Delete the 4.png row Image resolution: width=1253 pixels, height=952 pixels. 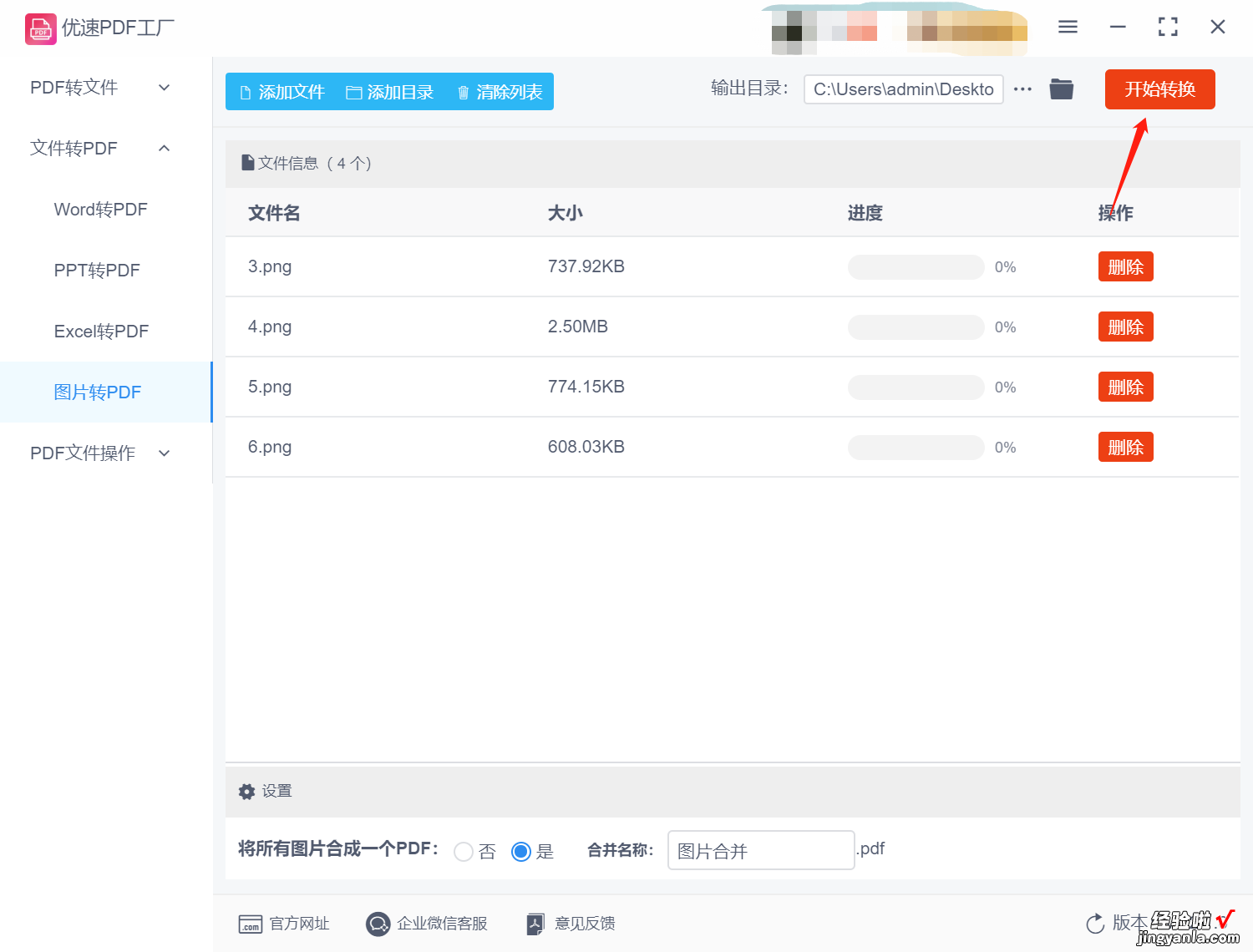(1125, 327)
